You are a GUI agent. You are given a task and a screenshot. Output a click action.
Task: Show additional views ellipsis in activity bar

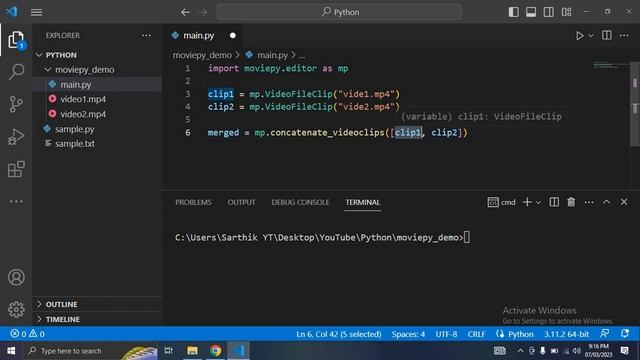(x=16, y=201)
